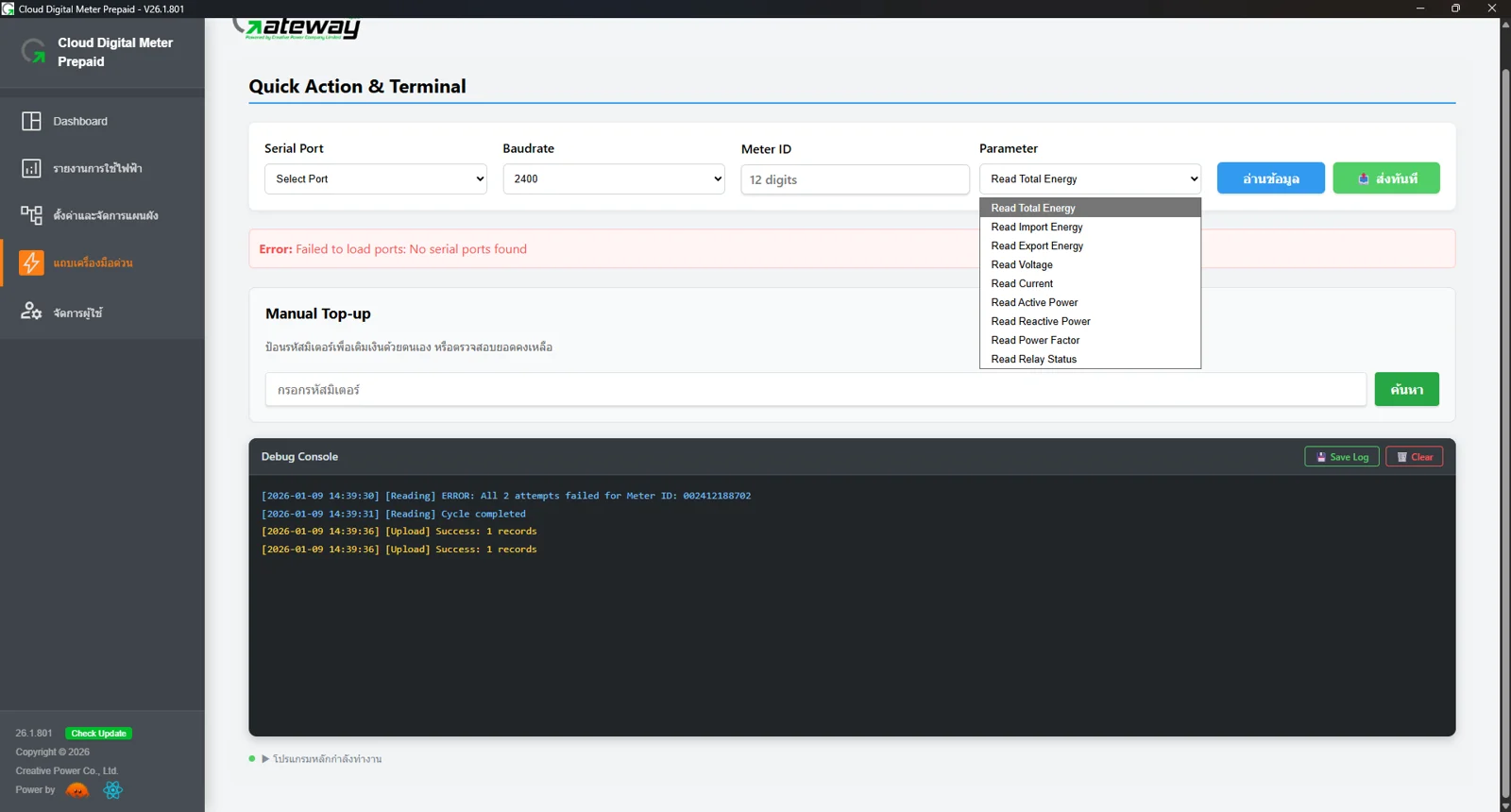
Task: Open the electricity usage report chart icon
Action: (x=31, y=168)
